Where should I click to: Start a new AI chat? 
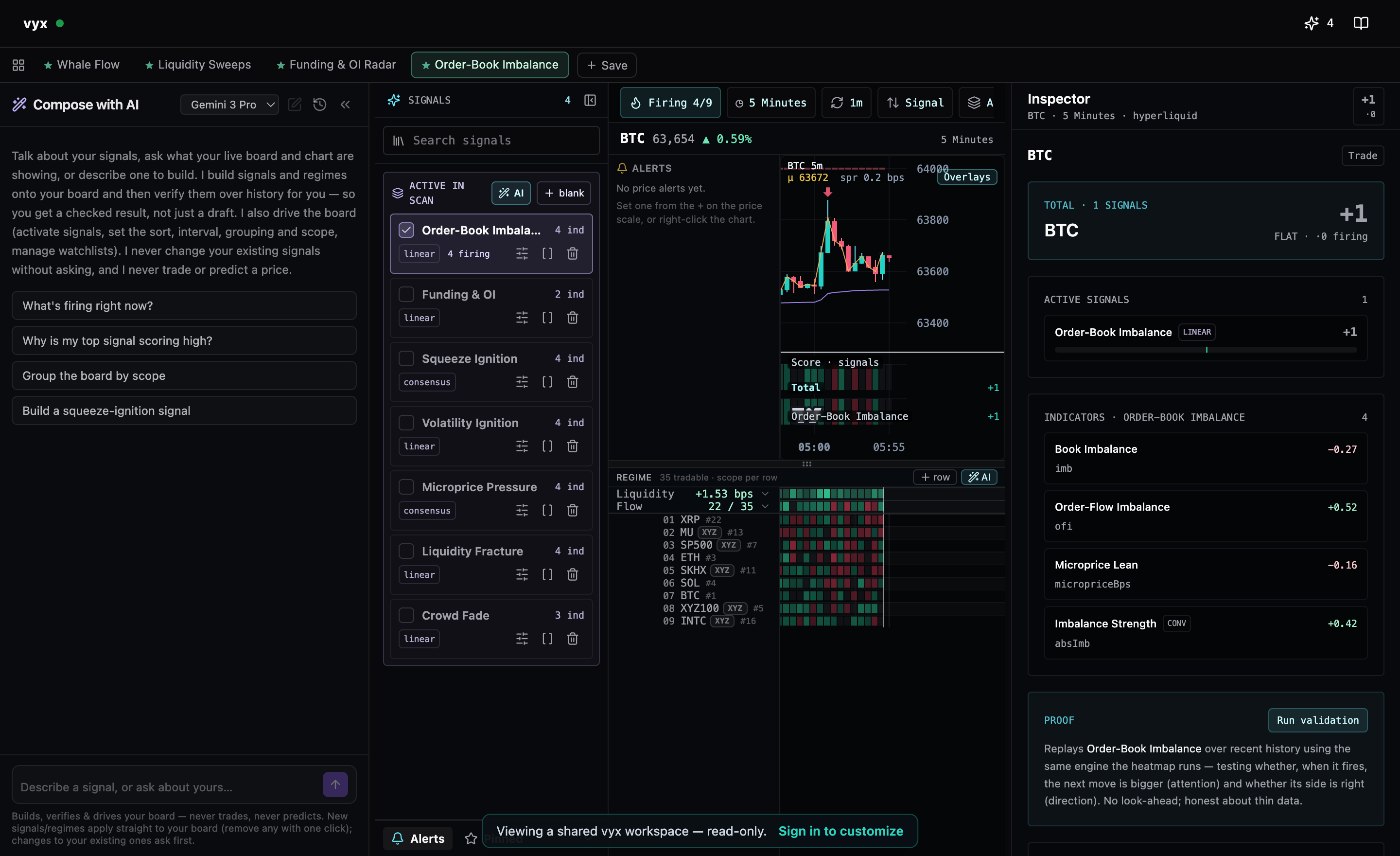(x=295, y=105)
